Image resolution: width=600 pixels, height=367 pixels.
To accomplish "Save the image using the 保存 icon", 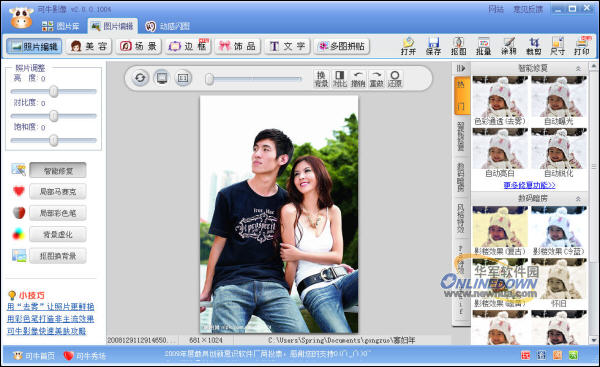I will tap(433, 46).
